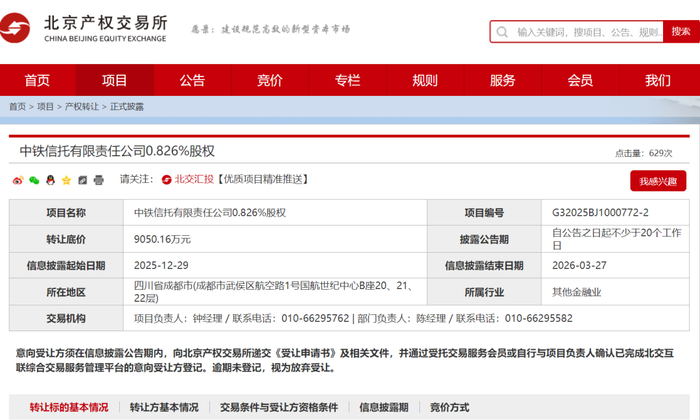Click the 所在地区 address value
700x420 pixels.
pos(275,292)
